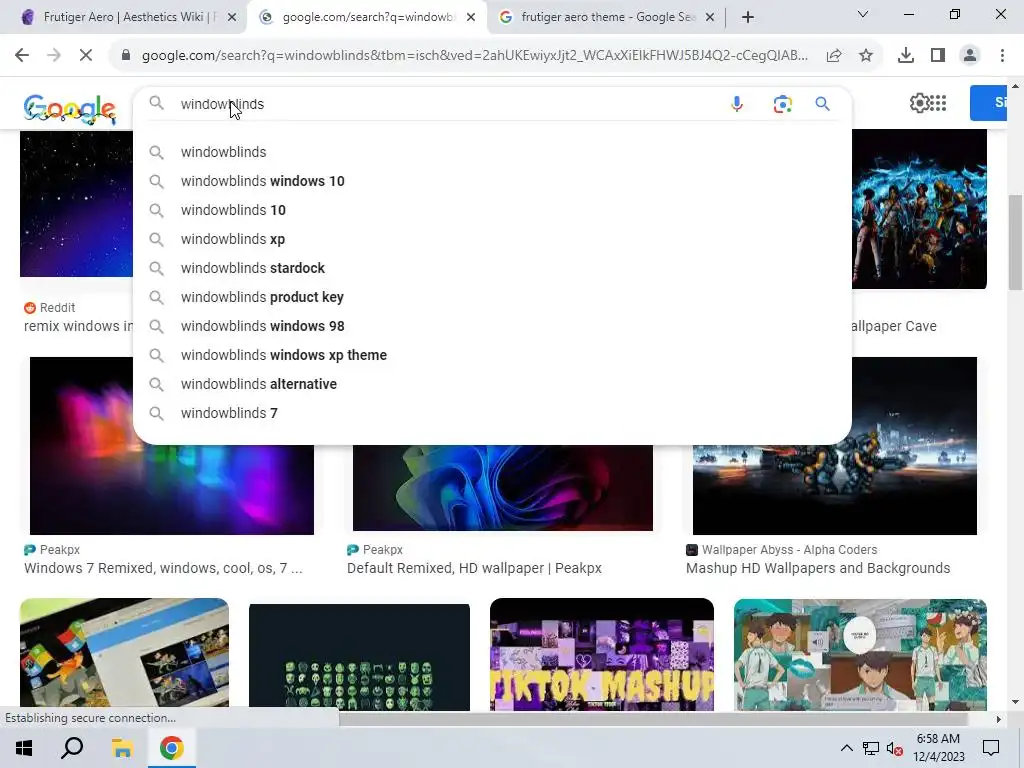Toggle Chrome side panel icon
1024x768 pixels.
938,56
